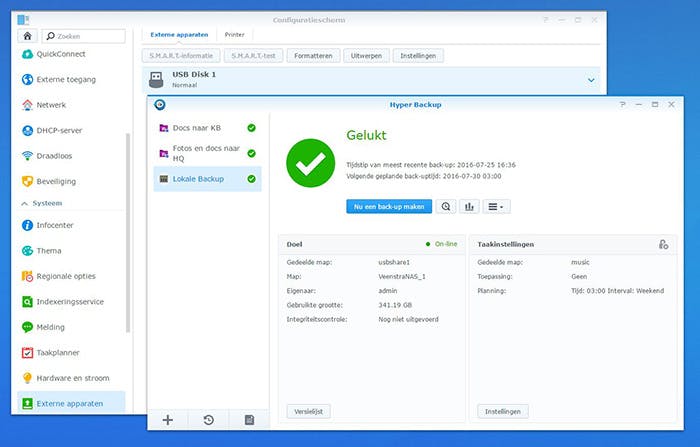Open the backup log icon

click(x=250, y=420)
